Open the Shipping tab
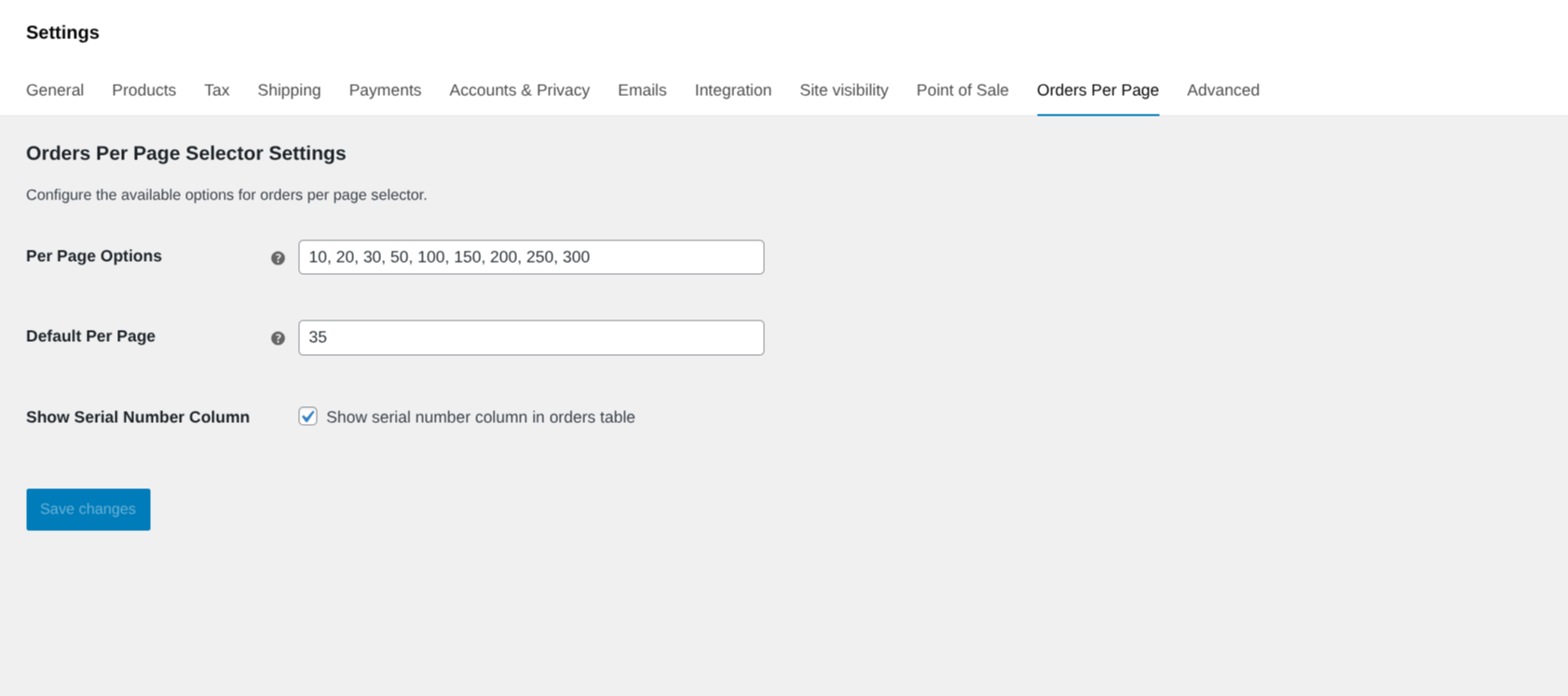1568x696 pixels. 289,90
